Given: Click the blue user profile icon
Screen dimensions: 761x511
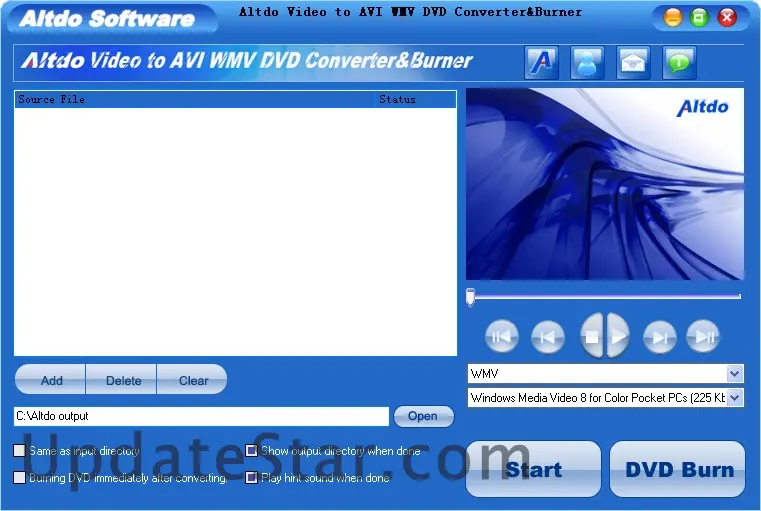Looking at the screenshot, I should coord(587,63).
